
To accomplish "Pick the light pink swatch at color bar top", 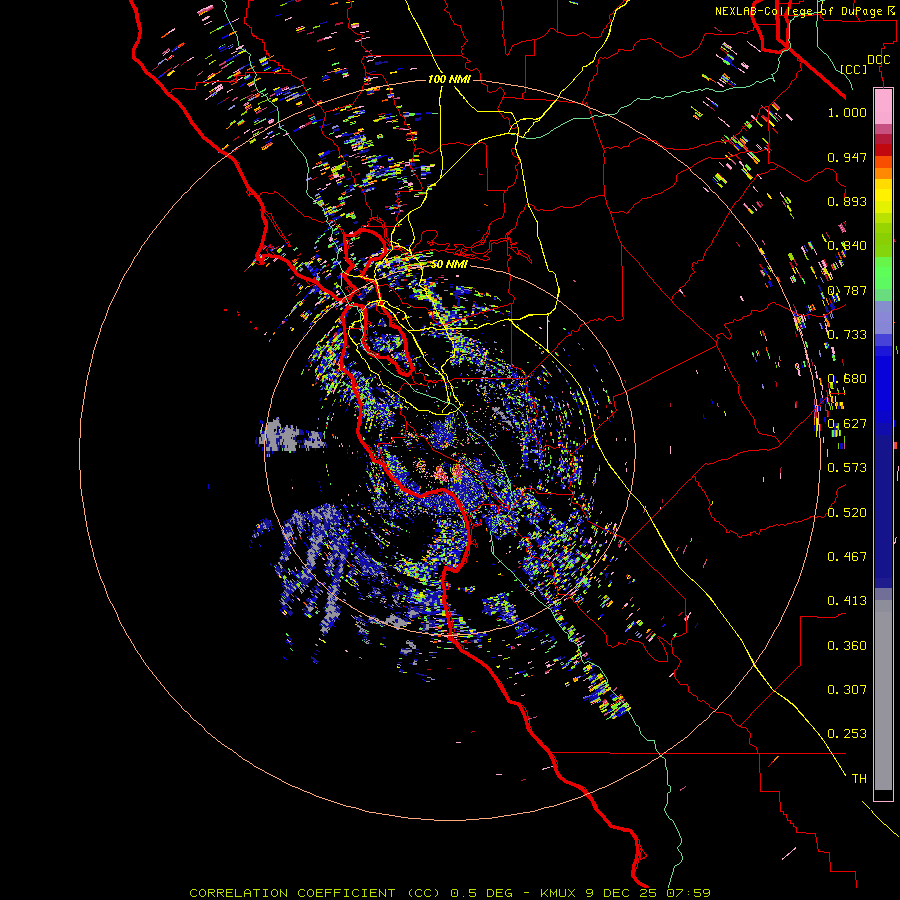I will click(x=883, y=106).
